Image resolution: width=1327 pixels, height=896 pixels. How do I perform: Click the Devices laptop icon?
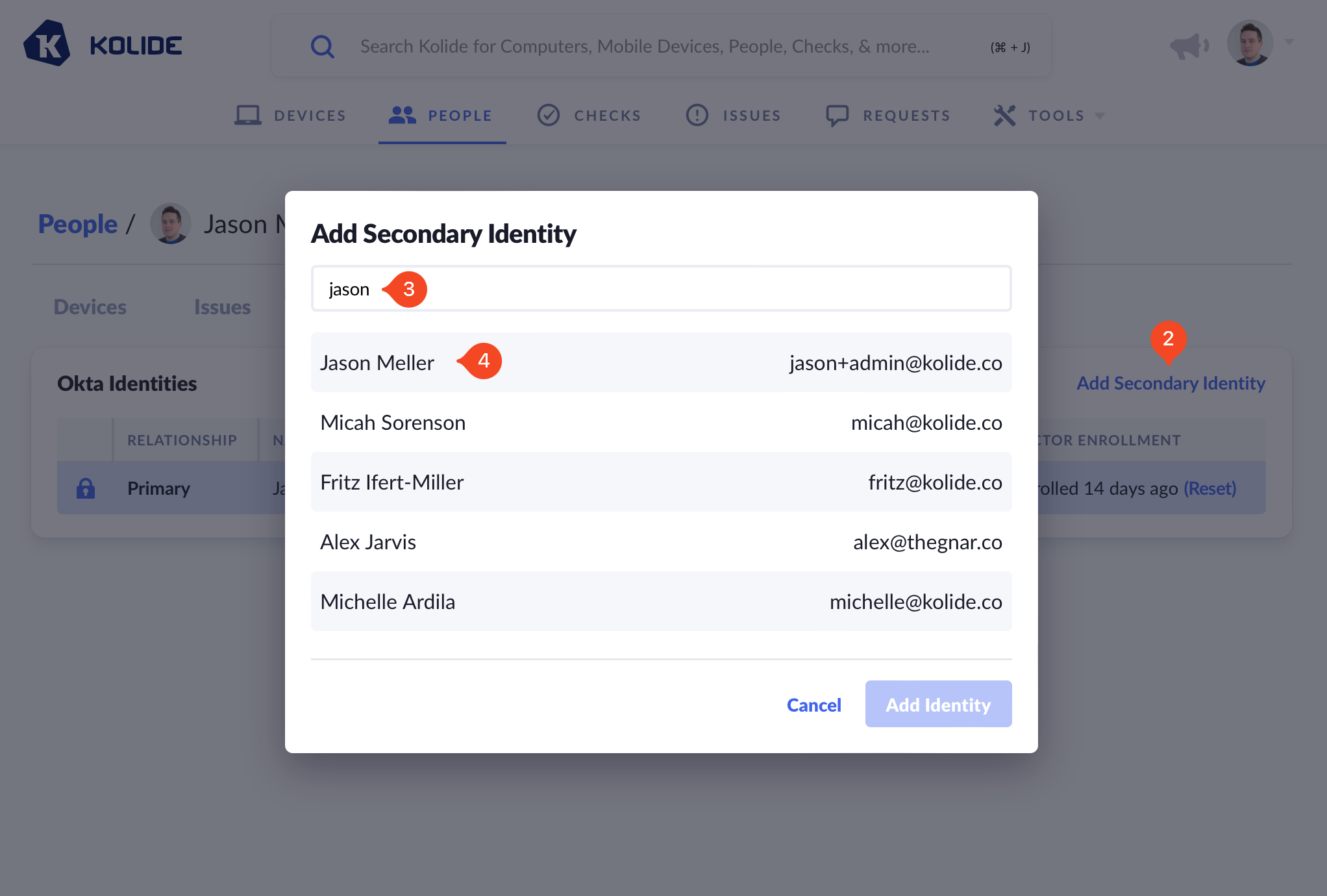tap(247, 116)
